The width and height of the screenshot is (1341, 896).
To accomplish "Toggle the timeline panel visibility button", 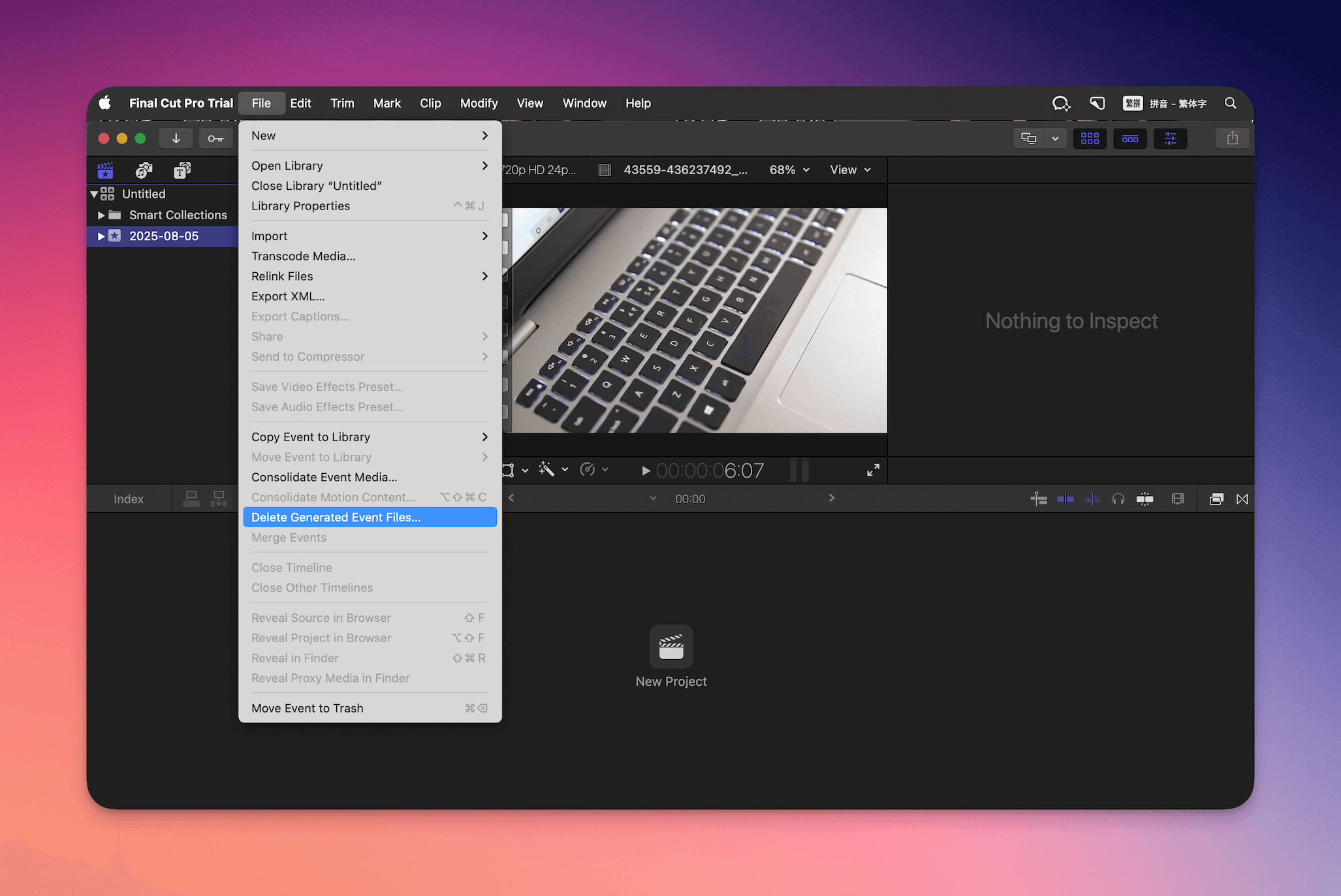I will click(x=1130, y=138).
